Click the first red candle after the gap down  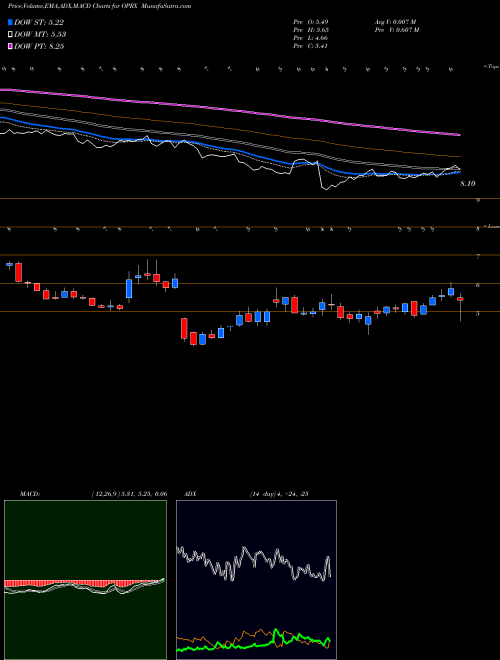click(x=184, y=329)
